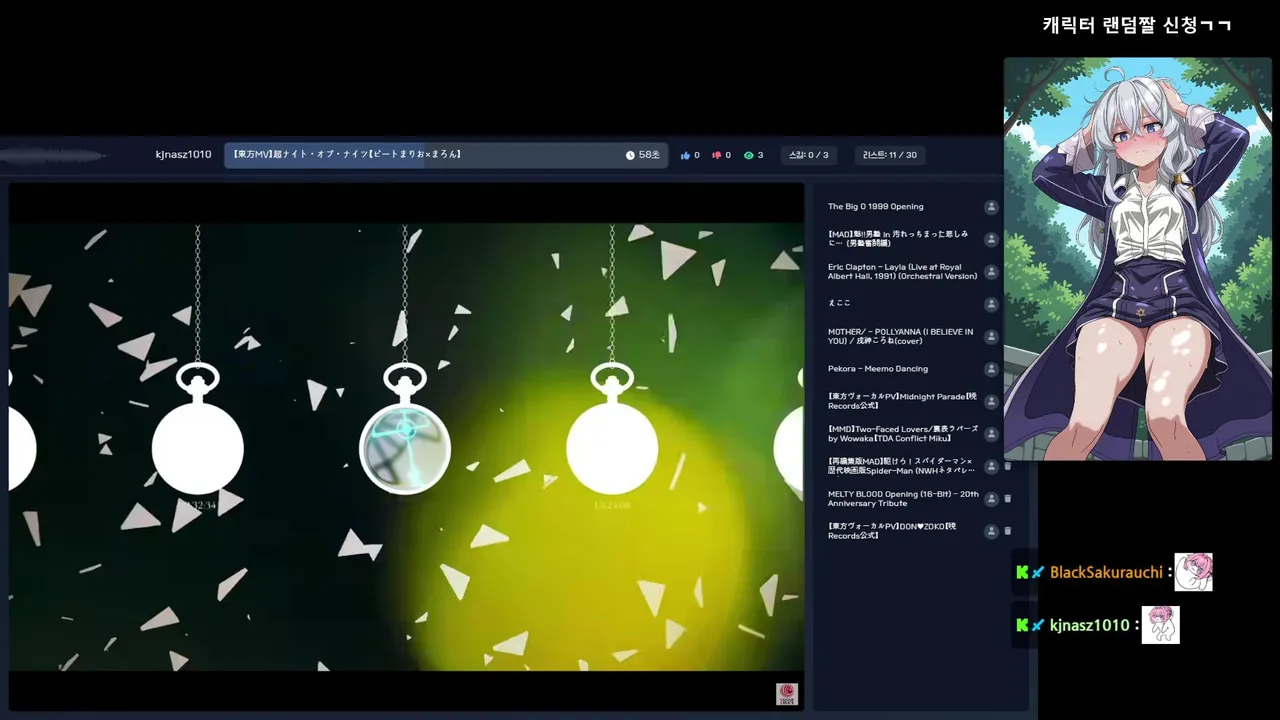This screenshot has width=1280, height=720.
Task: Select 'Eric Clapton - Layla' playlist entry
Action: click(x=902, y=272)
